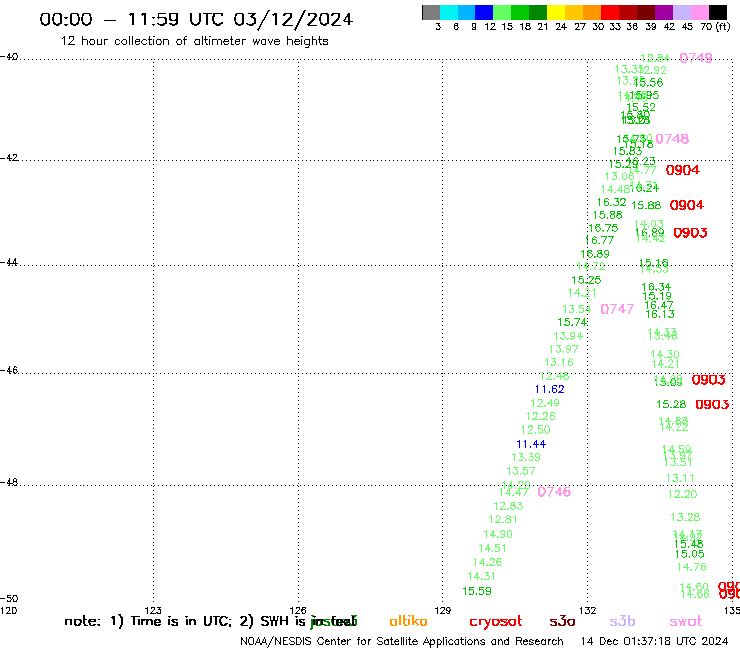Click the pink swot time label 0748

pos(672,139)
